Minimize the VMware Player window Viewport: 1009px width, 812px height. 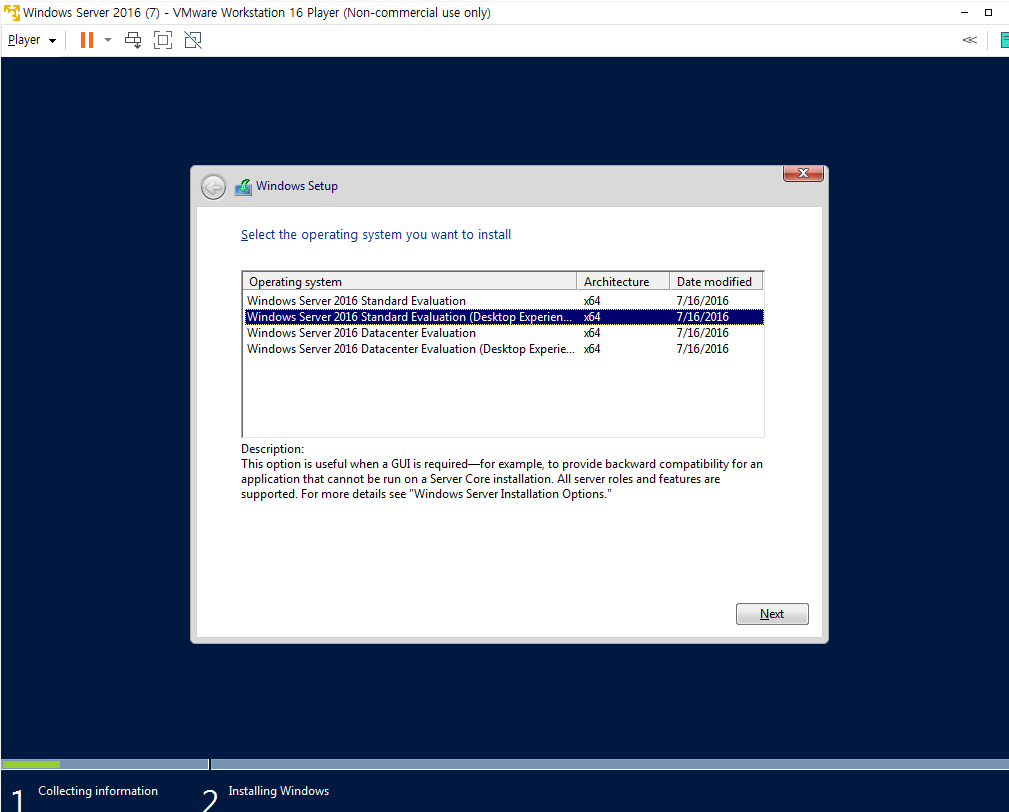[x=965, y=12]
